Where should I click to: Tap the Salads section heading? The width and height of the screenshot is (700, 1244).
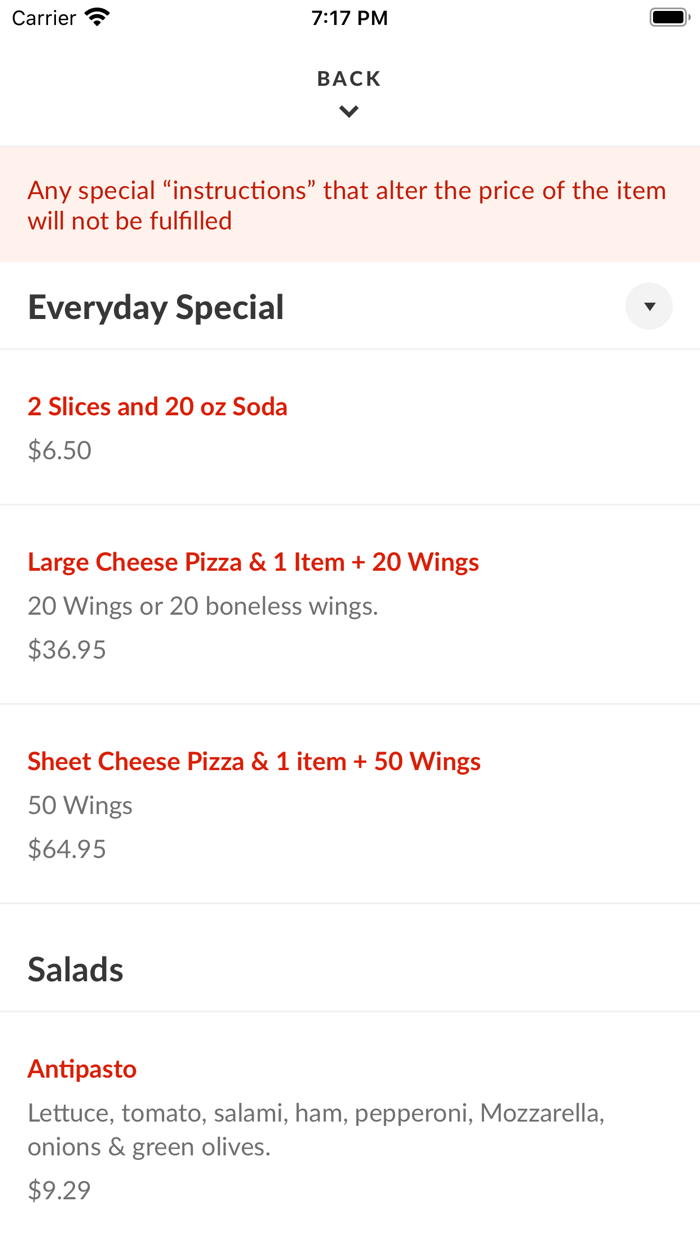[x=76, y=969]
